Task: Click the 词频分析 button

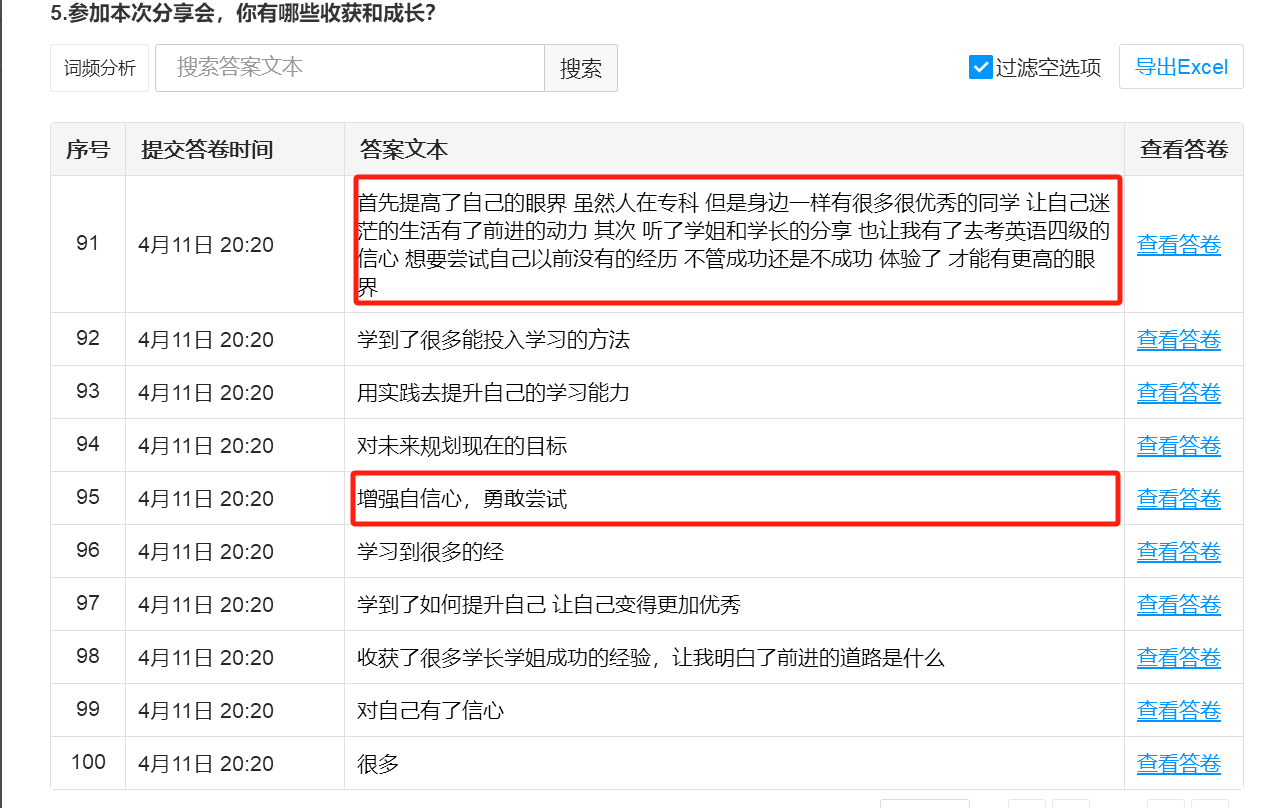Action: (100, 68)
